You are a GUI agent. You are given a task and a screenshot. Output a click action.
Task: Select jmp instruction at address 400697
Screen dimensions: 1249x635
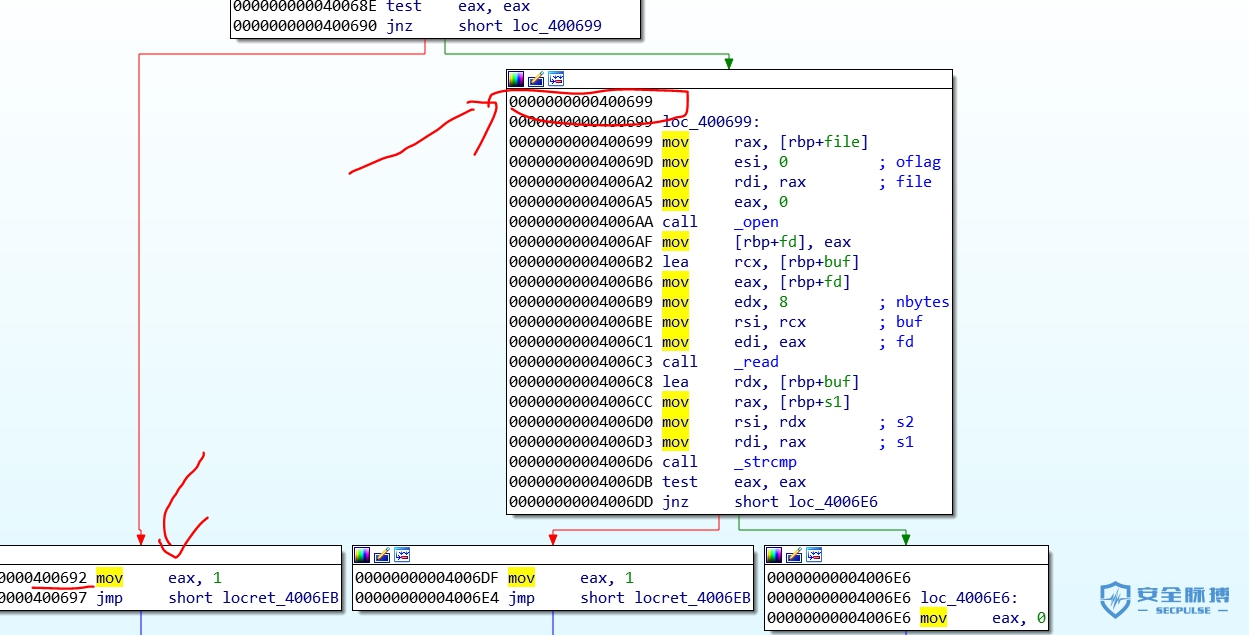[x=170, y=598]
